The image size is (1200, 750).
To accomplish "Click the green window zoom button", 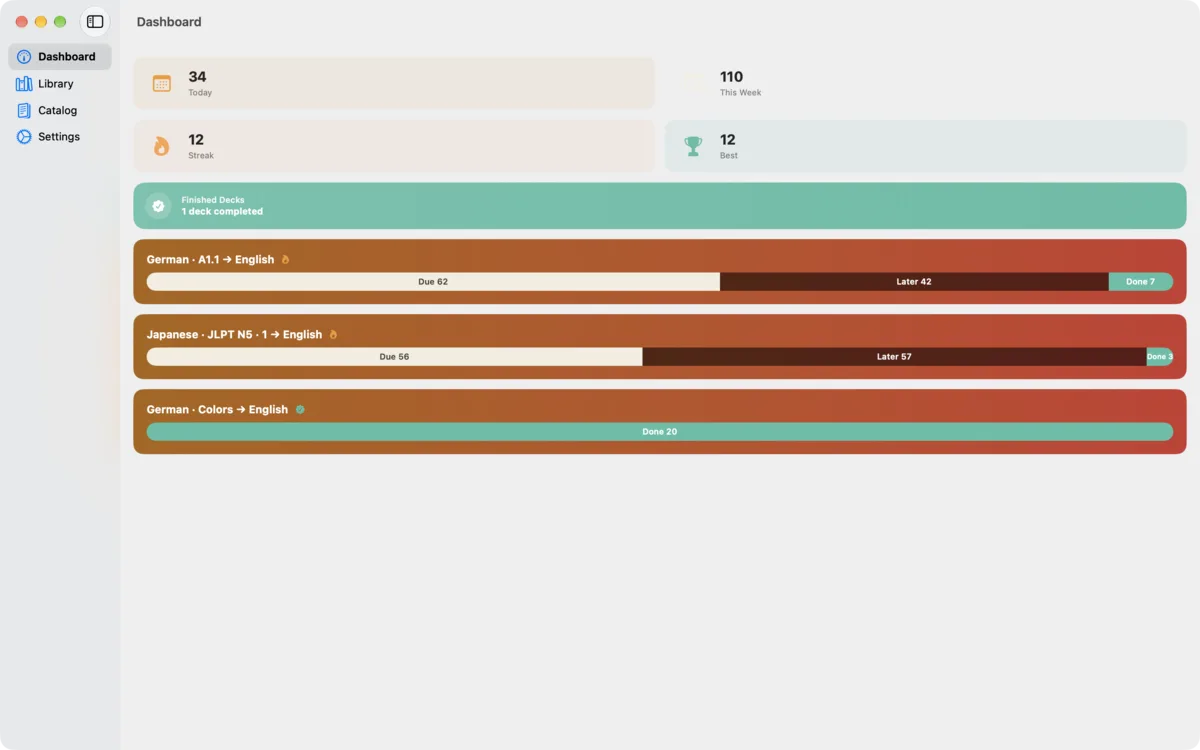I will (x=60, y=22).
